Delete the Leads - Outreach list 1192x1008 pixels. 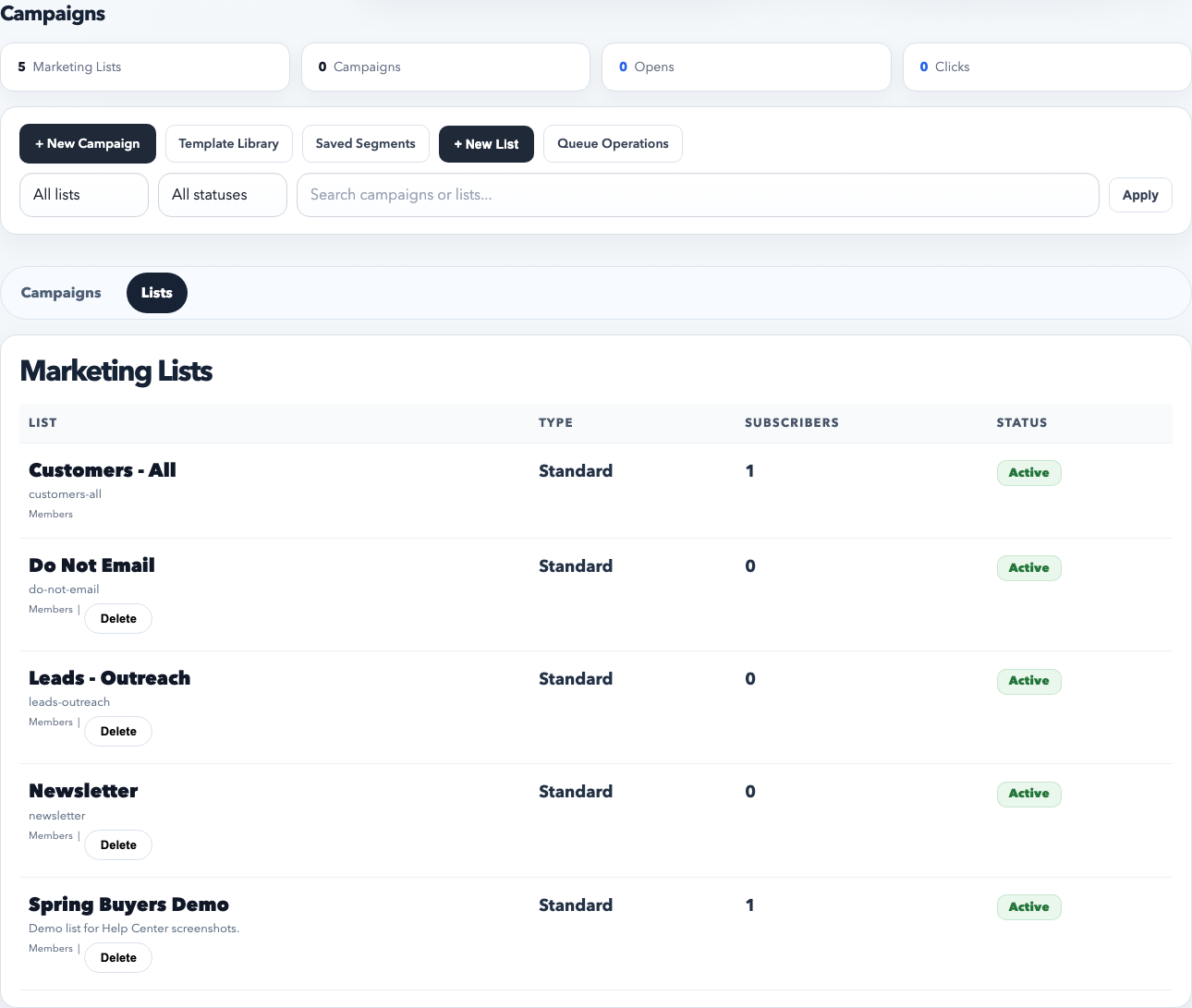118,732
